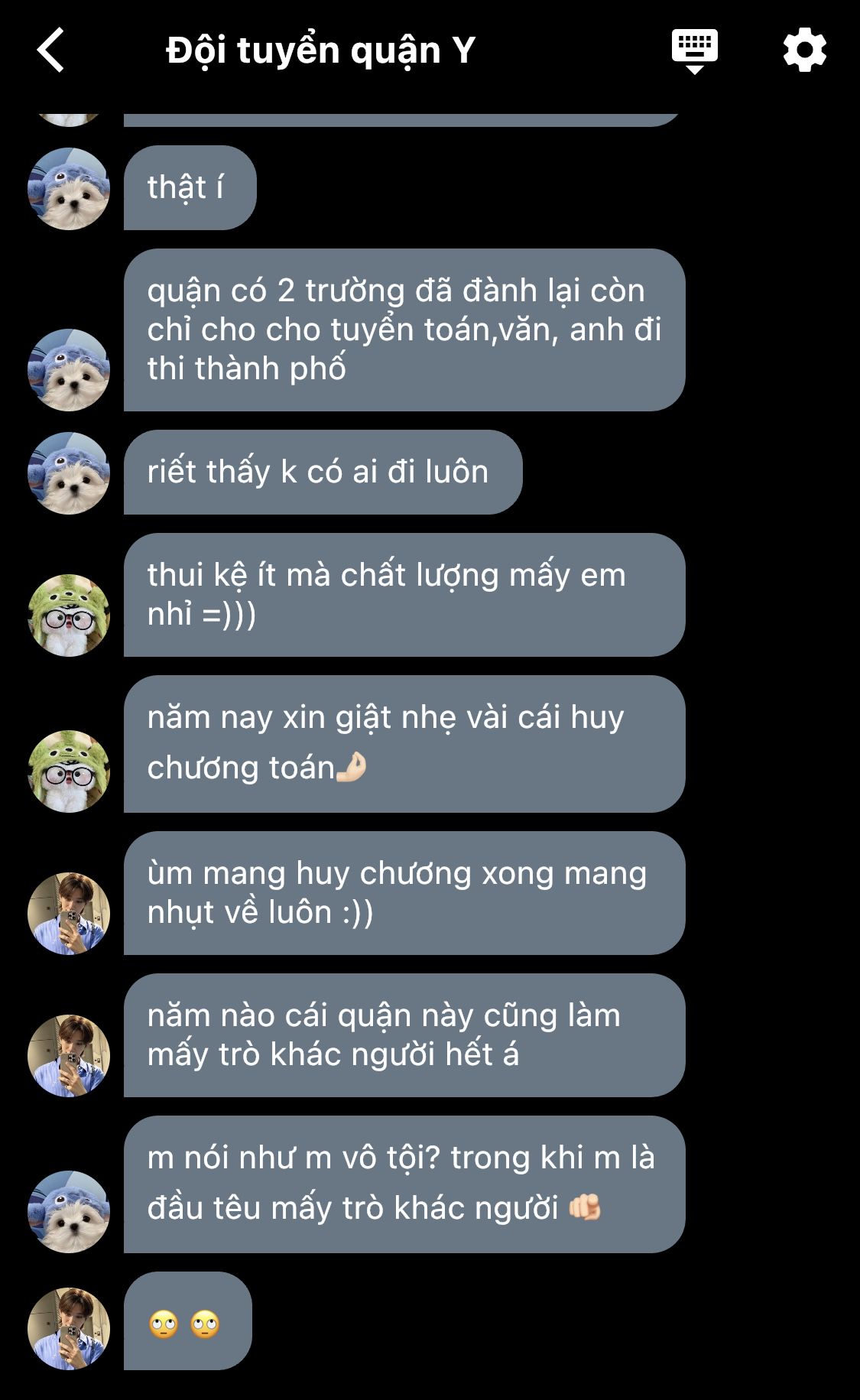Tap blue-hat puppy avatar beside "thật í"
860x1400 pixels.
(69, 189)
